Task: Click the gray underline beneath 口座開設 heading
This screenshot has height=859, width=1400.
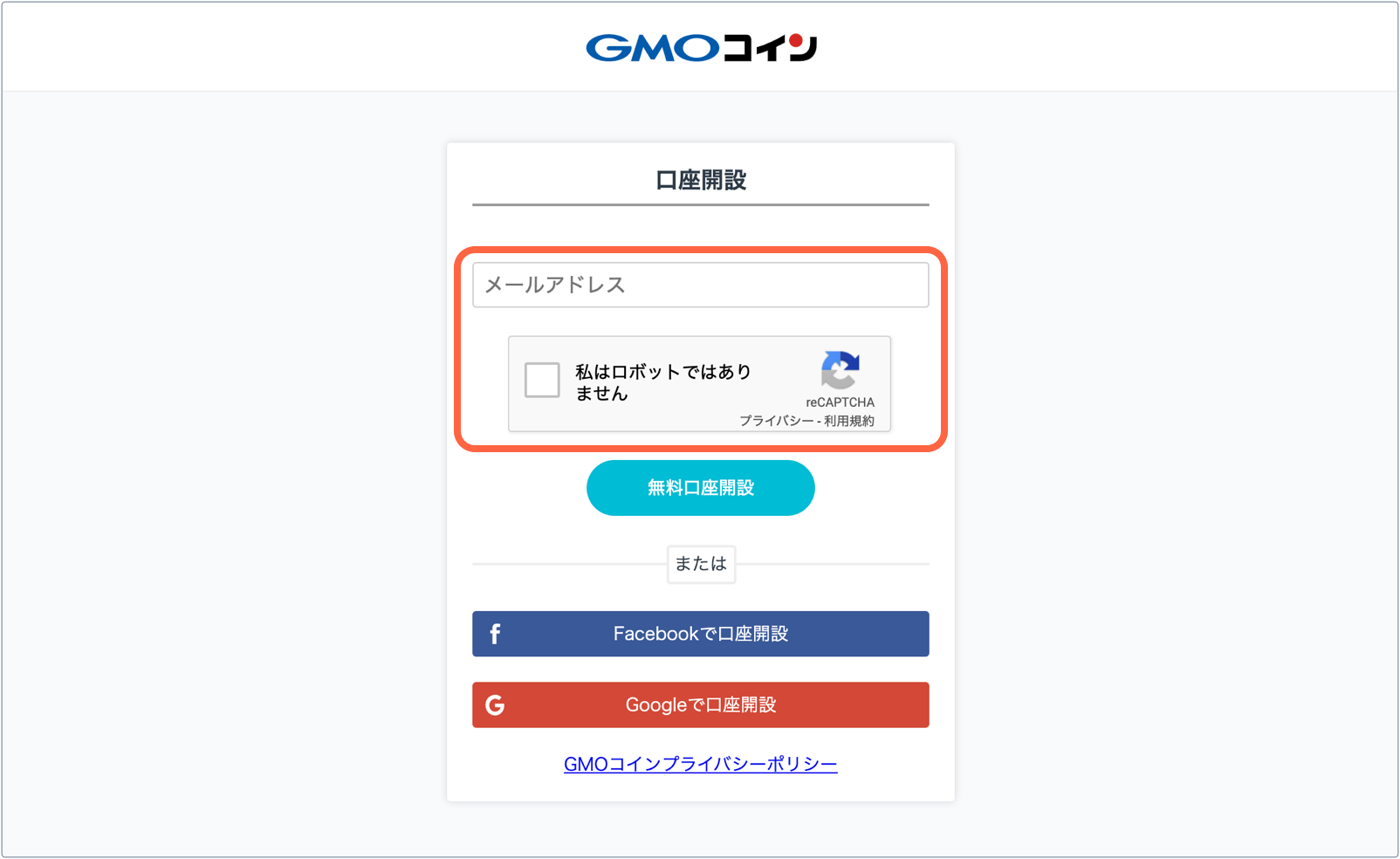Action: [x=701, y=205]
